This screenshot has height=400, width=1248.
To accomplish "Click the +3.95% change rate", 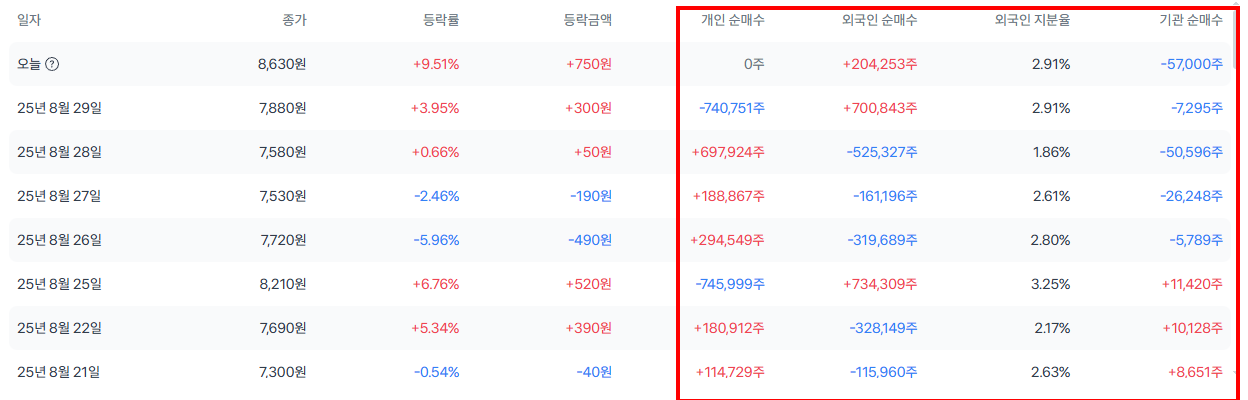I will pos(436,108).
